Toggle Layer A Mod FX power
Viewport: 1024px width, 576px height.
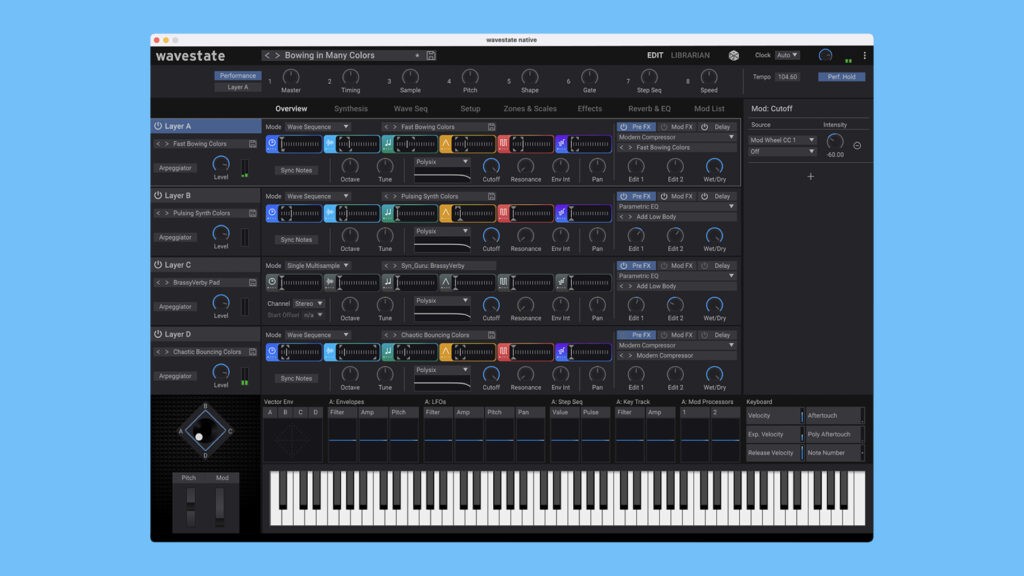(x=664, y=127)
